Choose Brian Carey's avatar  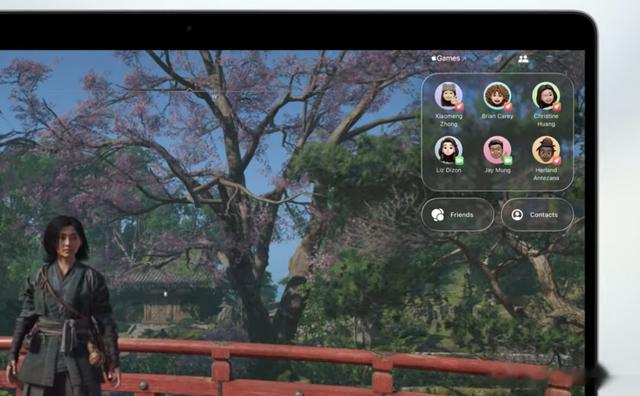(x=497, y=96)
